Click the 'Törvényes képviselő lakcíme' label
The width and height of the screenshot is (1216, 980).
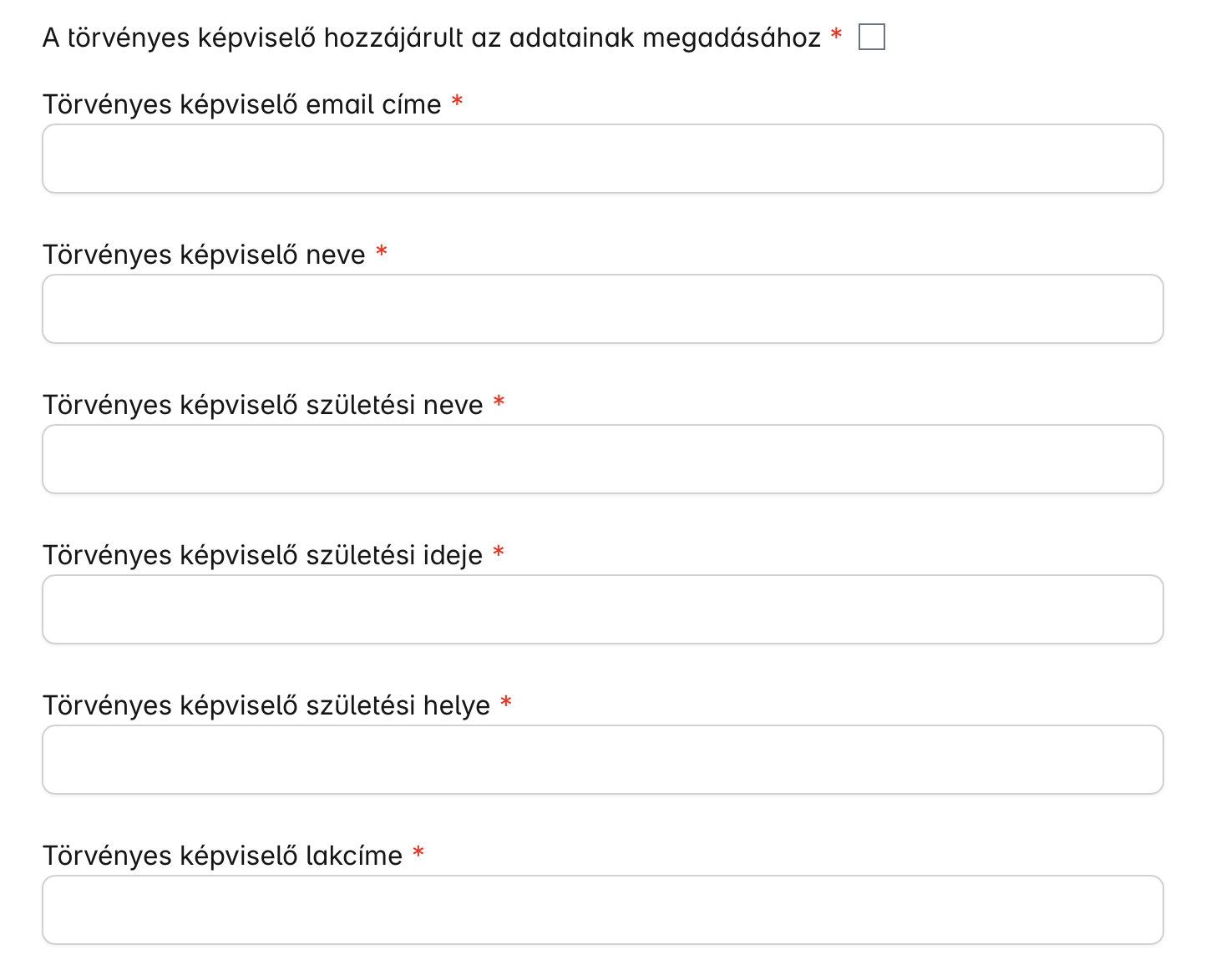[222, 856]
